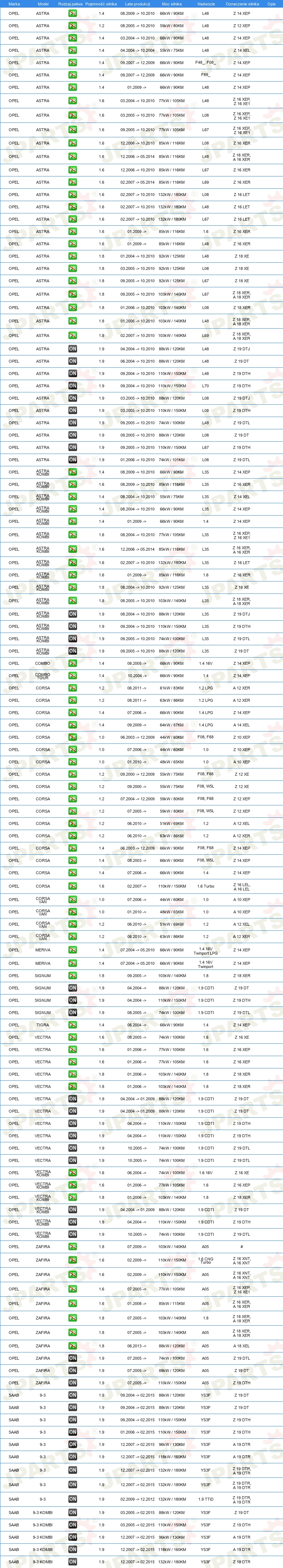The image size is (283, 1568).
Task: Click the 1.9 TTiD cell in SAAB row
Action: pyautogui.click(x=206, y=1499)
